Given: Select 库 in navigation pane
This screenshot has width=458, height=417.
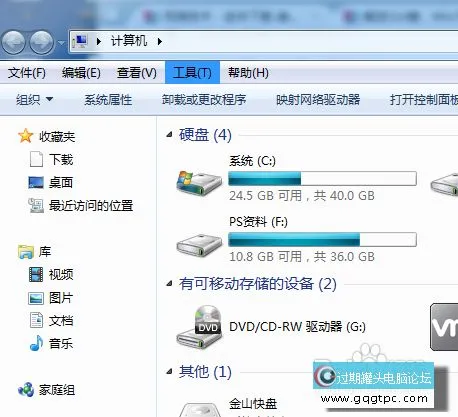Looking at the screenshot, I should [45, 252].
